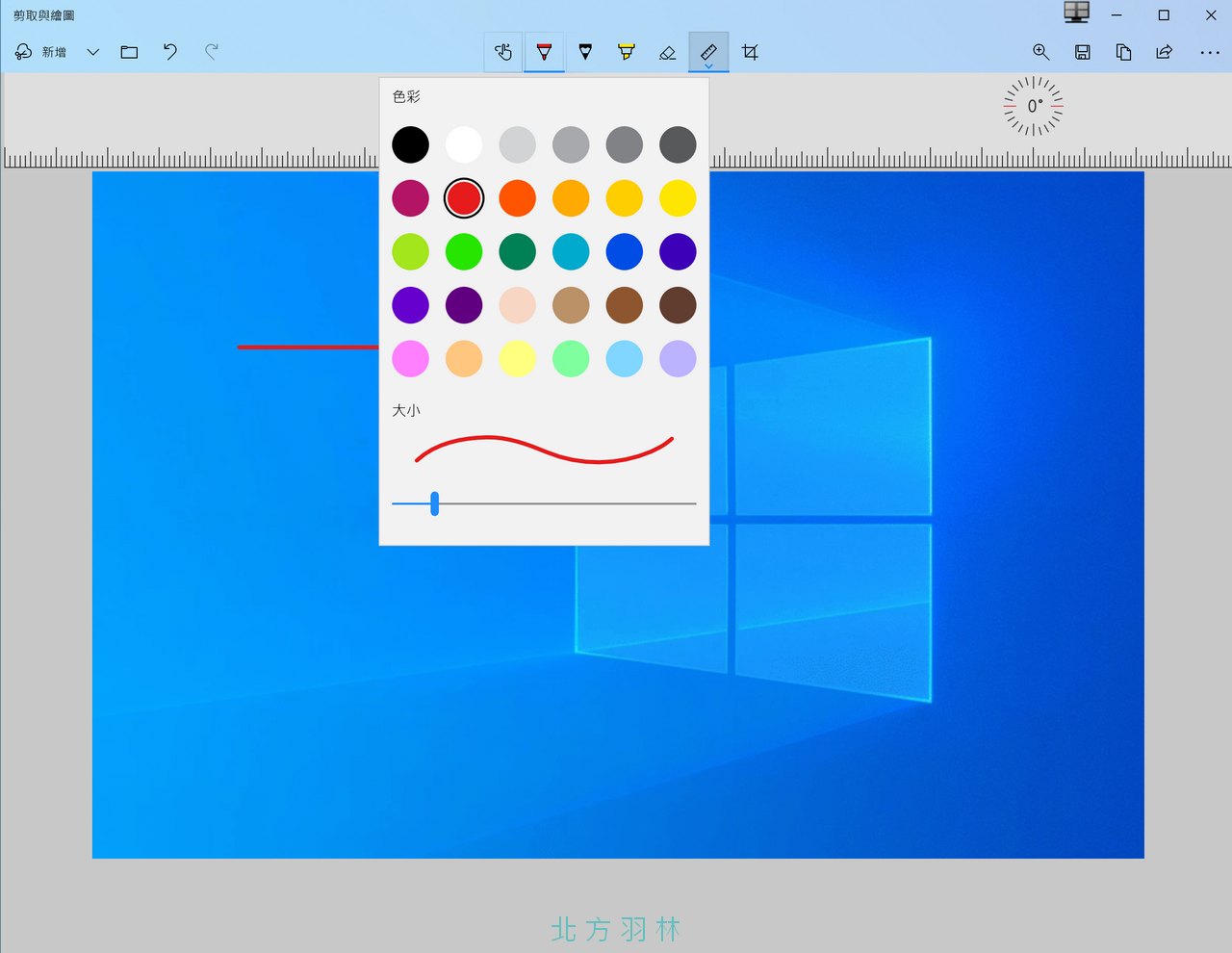Image resolution: width=1232 pixels, height=953 pixels.
Task: Select the eraser tool
Action: point(668,52)
